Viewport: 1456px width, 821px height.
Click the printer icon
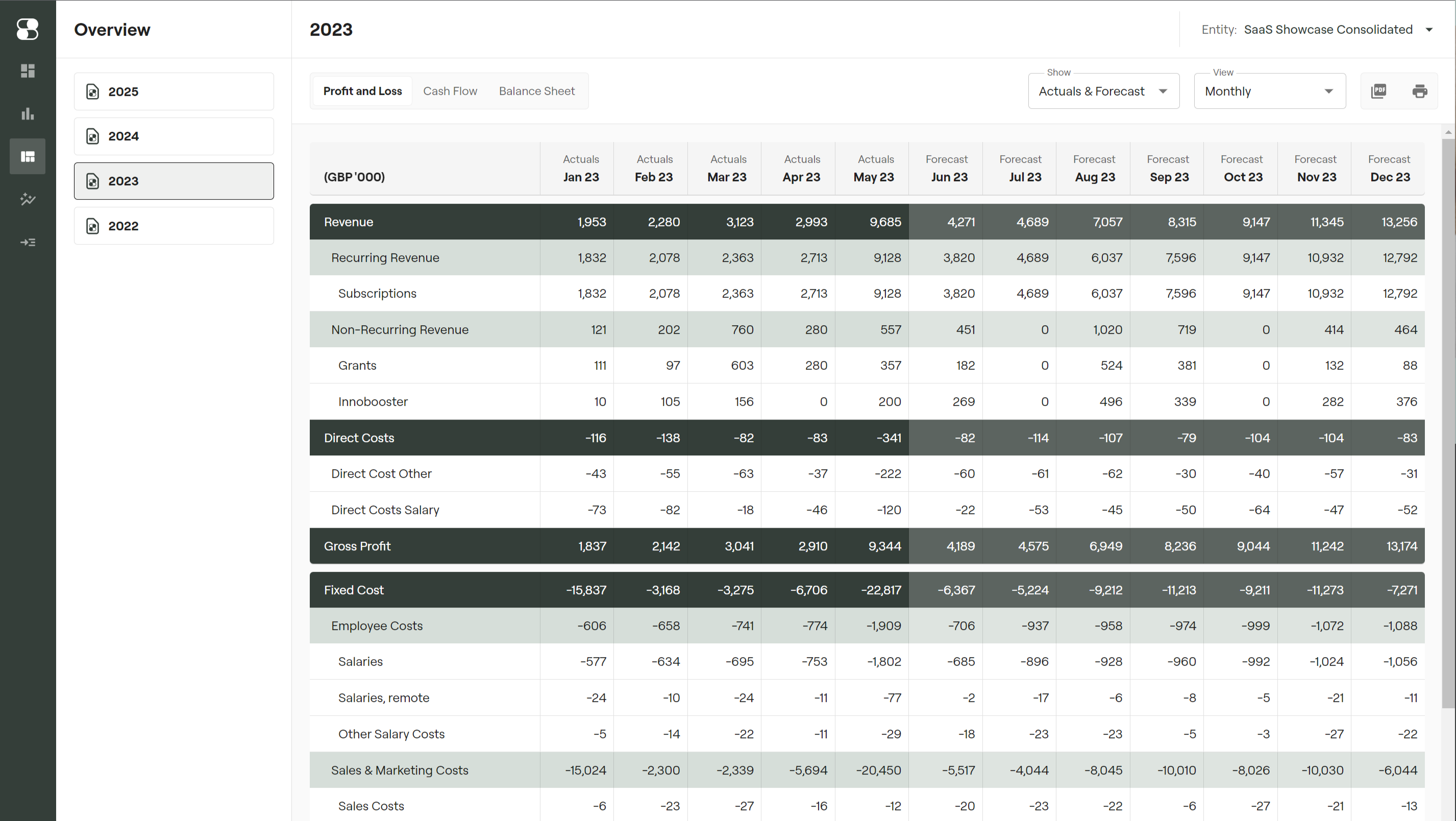1419,91
